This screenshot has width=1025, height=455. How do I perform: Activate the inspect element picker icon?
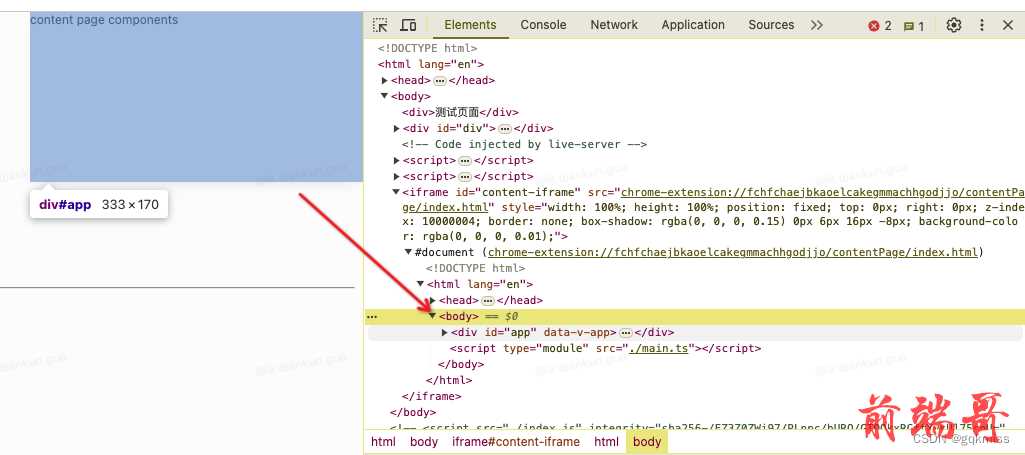(x=380, y=25)
